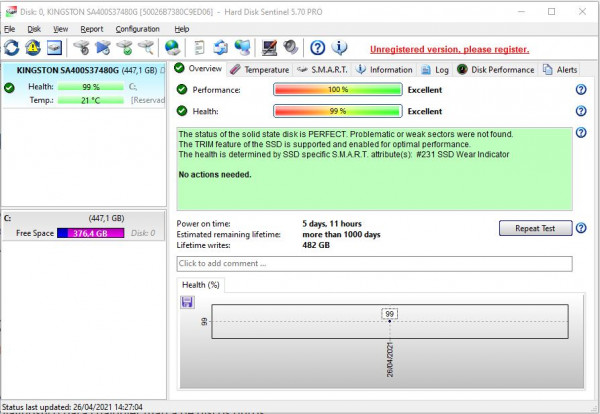Click the laptop with pen configuration icon

269,47
